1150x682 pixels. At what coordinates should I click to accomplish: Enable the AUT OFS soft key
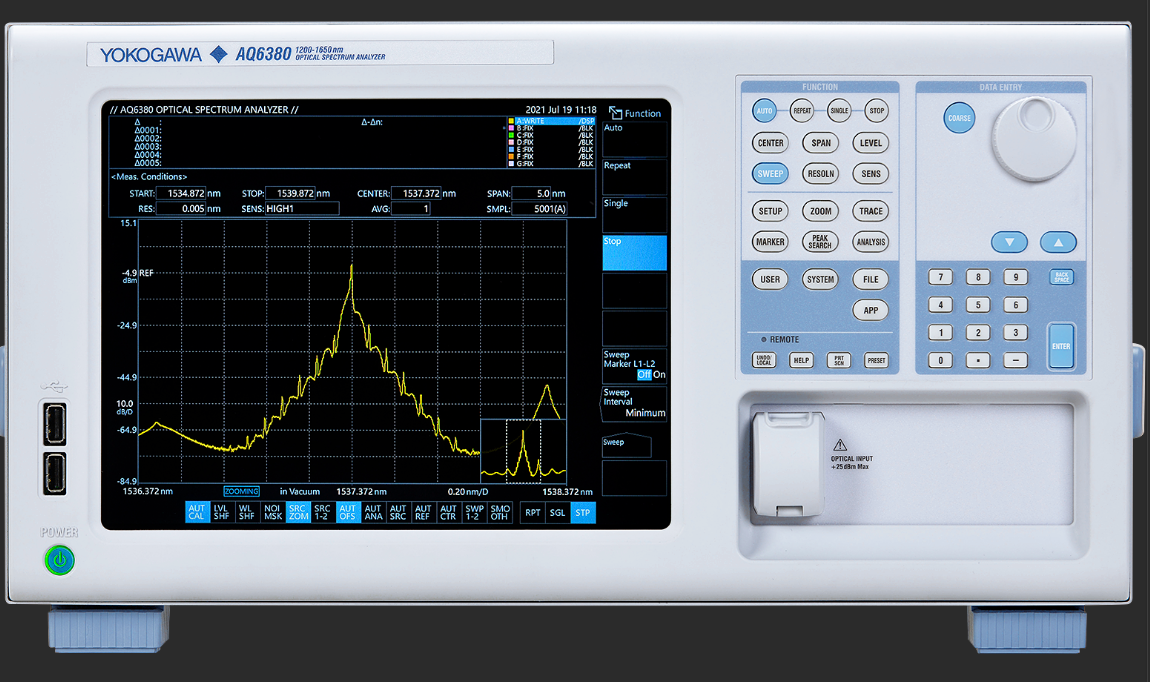point(347,512)
